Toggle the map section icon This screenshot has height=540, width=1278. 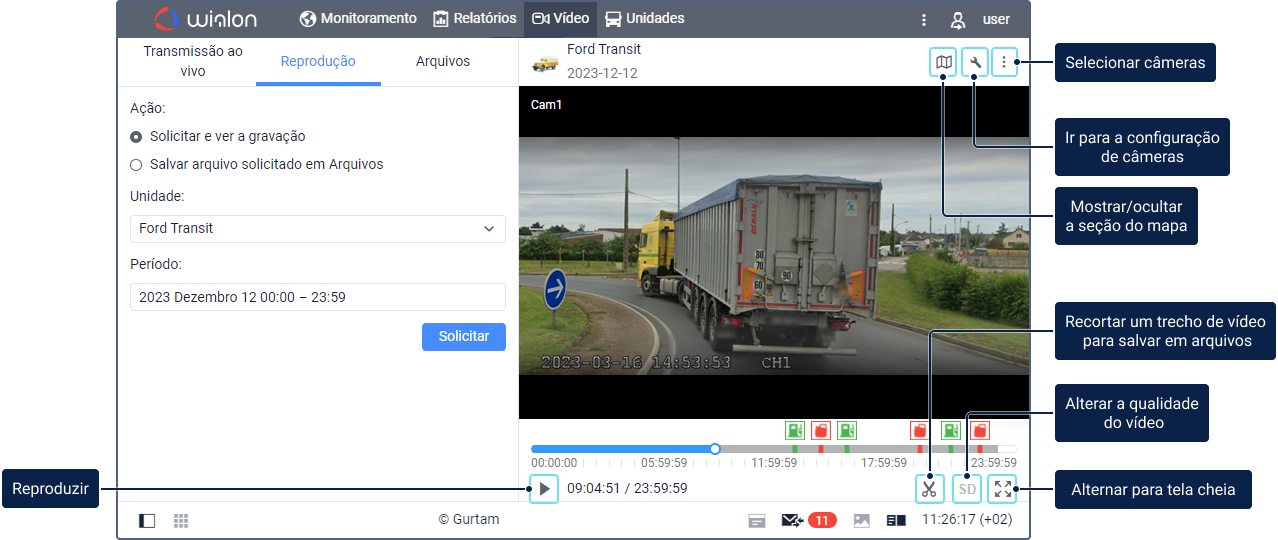(x=943, y=63)
